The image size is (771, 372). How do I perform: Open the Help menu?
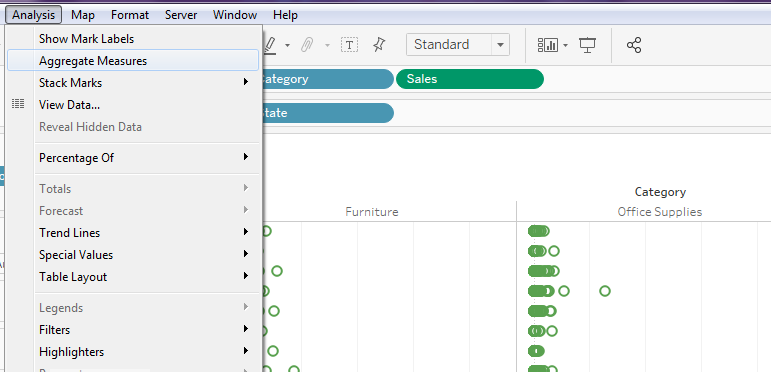click(285, 15)
